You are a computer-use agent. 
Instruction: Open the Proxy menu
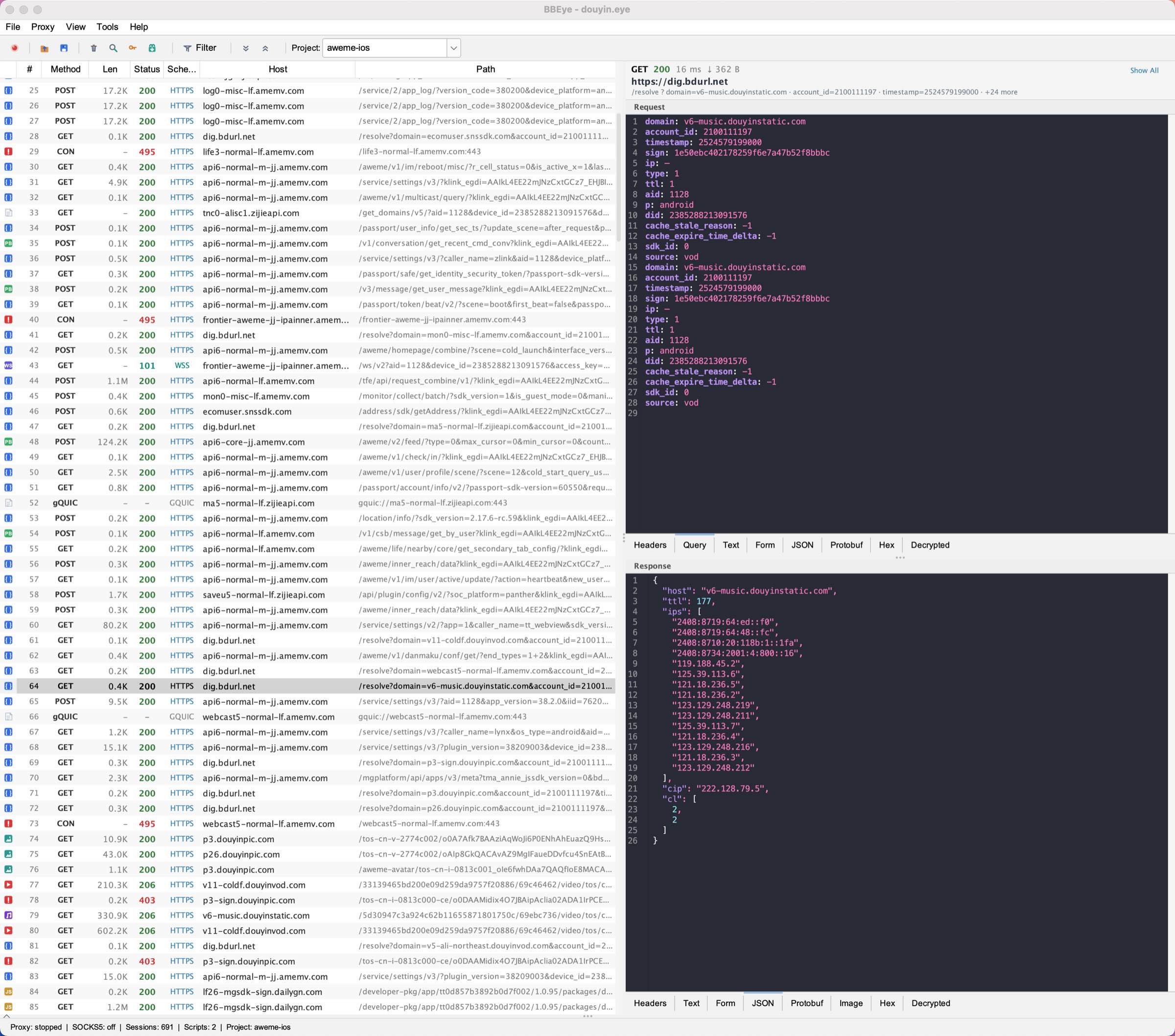click(43, 27)
